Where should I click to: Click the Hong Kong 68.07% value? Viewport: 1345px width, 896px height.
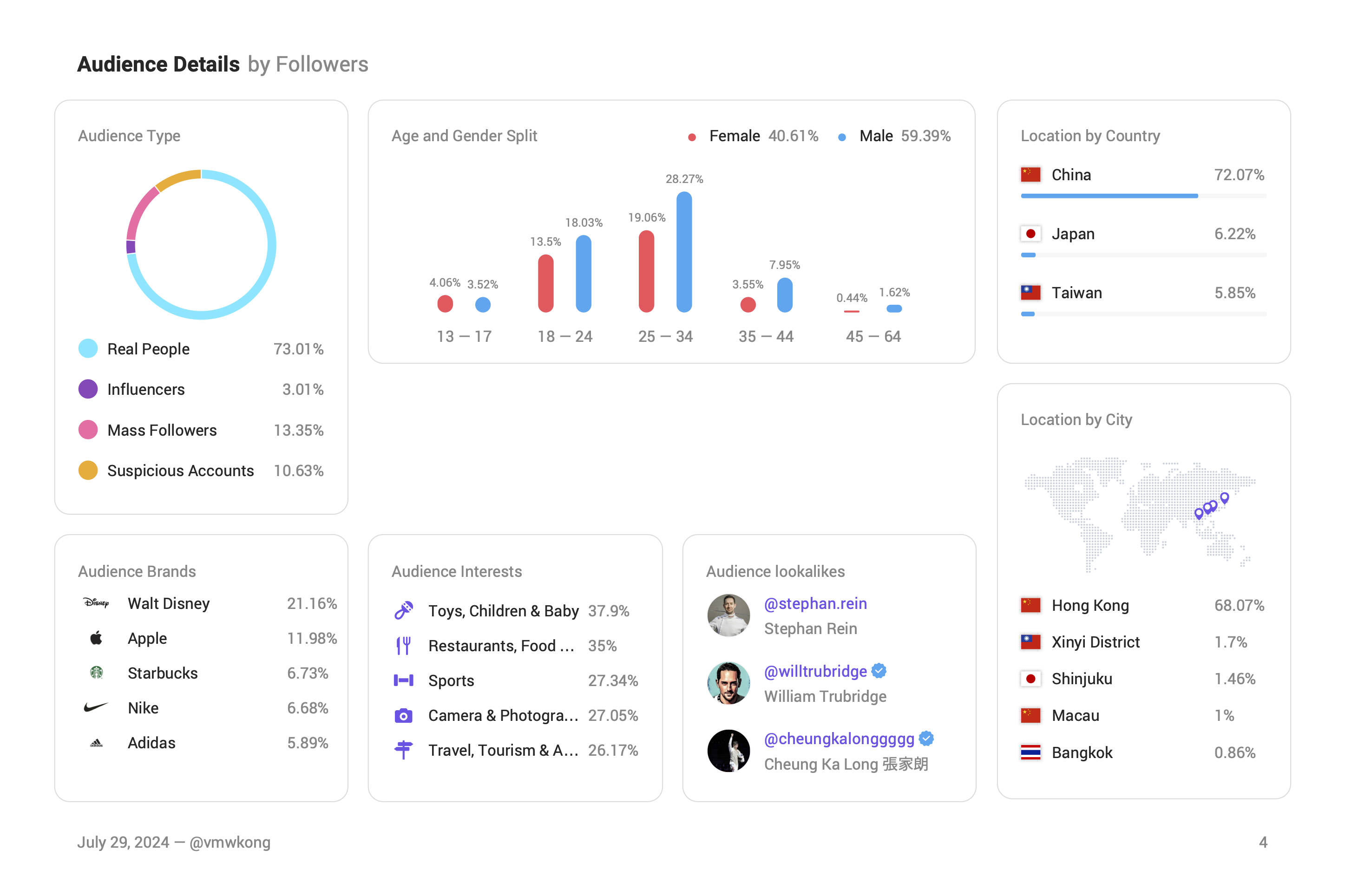point(1239,605)
